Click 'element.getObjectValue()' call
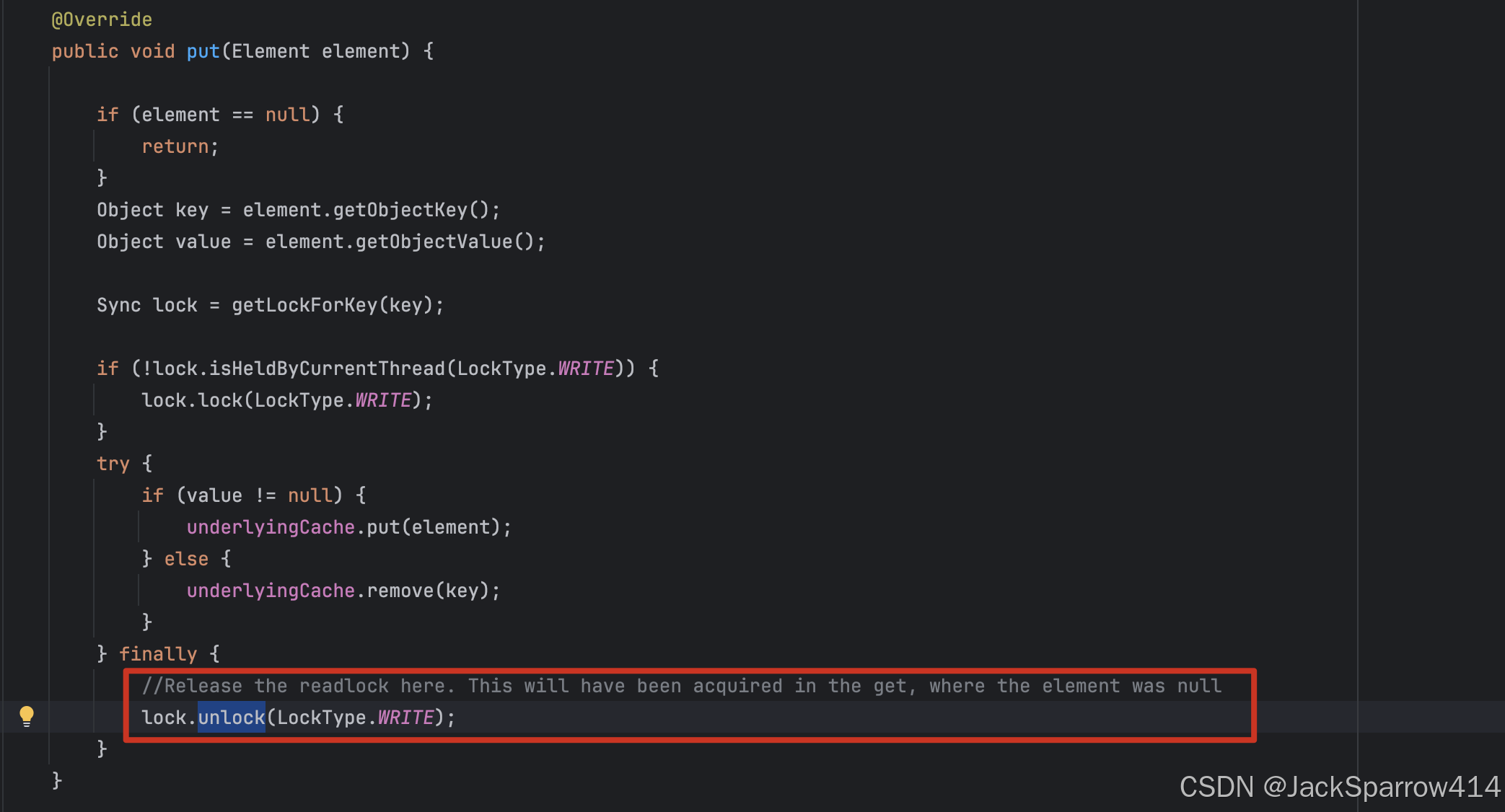This screenshot has width=1505, height=812. coord(400,242)
